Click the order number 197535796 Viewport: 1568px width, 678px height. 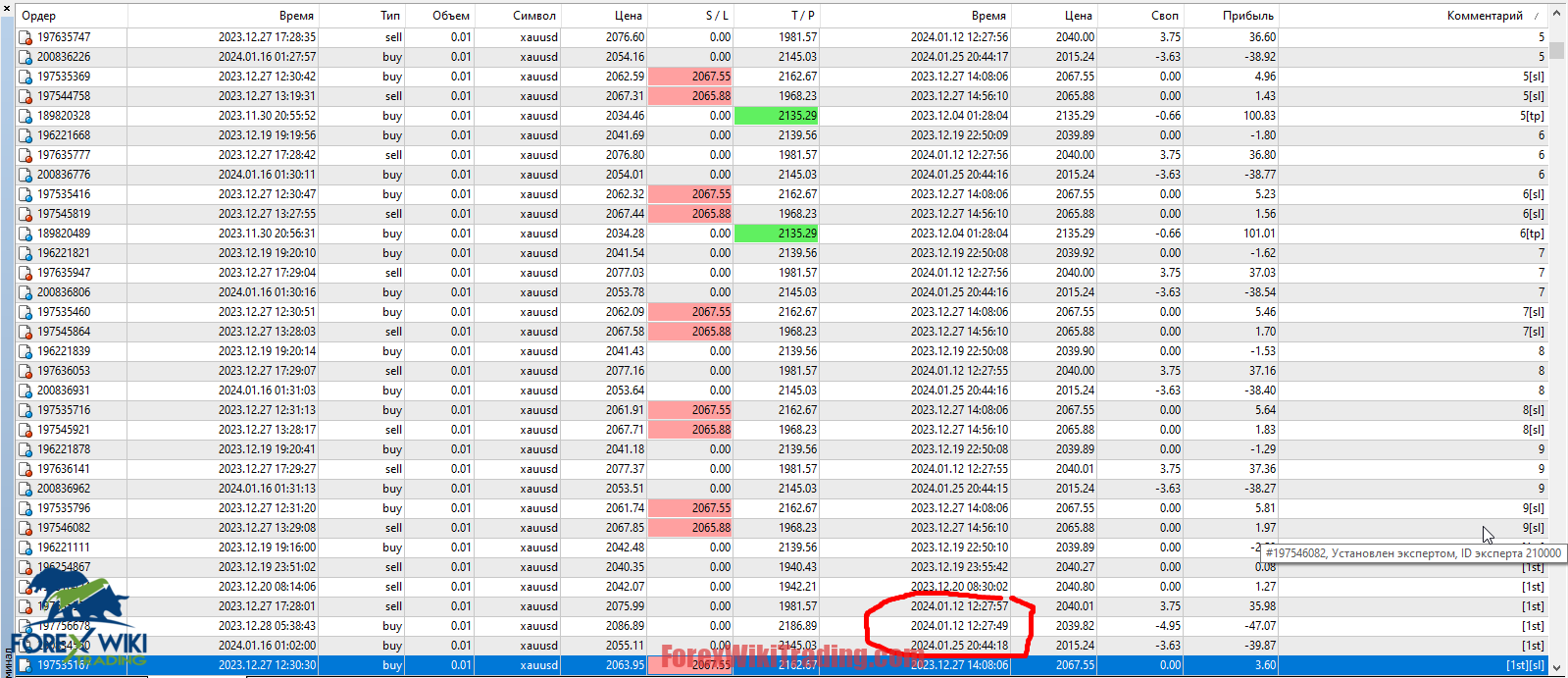(64, 508)
